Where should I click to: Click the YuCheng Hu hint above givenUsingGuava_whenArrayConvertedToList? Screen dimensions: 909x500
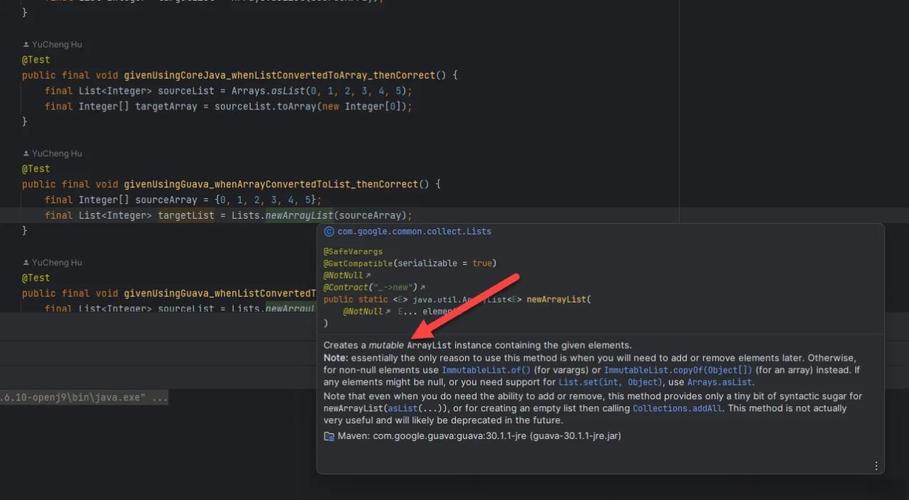(57, 154)
